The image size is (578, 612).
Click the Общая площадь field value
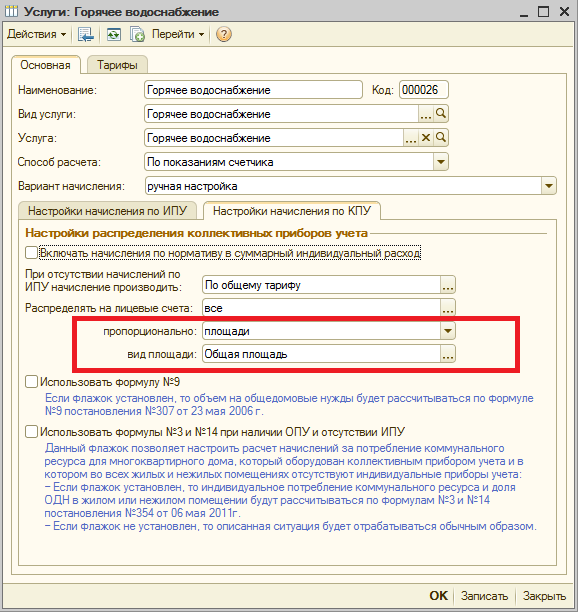point(322,354)
